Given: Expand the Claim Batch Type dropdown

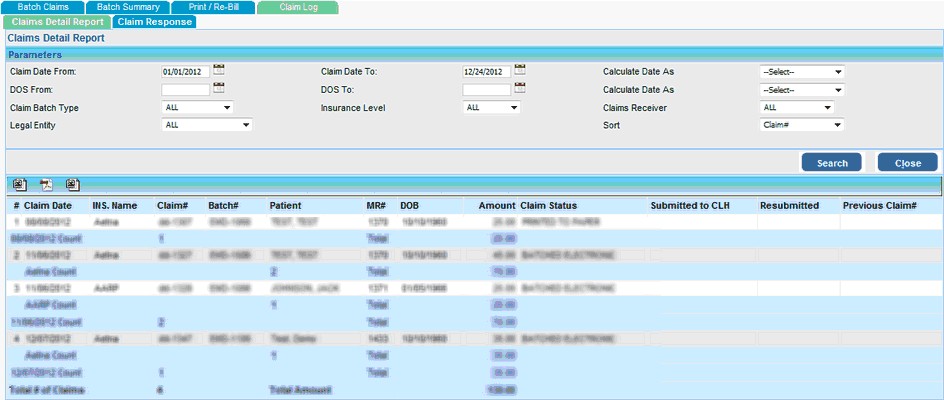Looking at the screenshot, I should coord(197,108).
